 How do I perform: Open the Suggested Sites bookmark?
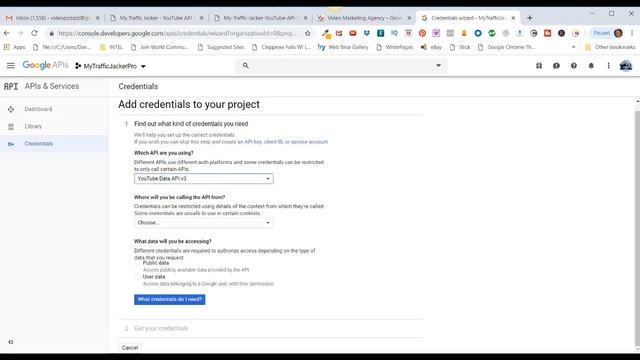221,47
